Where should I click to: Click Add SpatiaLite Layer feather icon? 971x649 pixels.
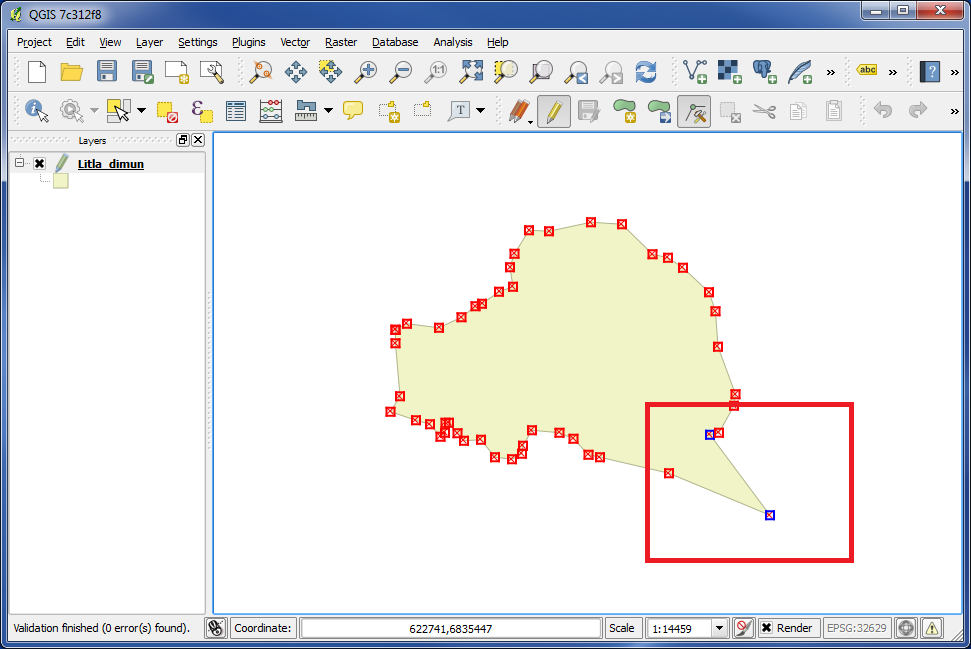[x=800, y=72]
